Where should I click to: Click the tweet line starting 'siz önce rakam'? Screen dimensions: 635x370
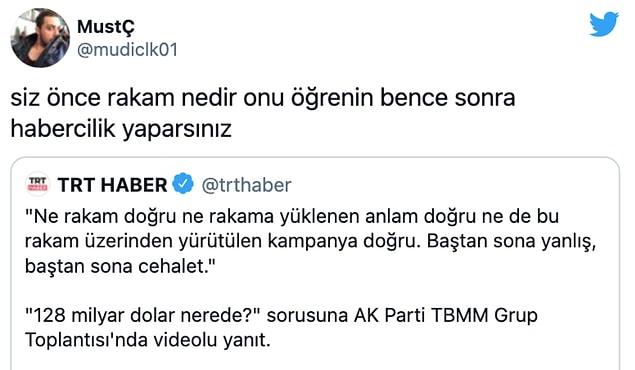pyautogui.click(x=263, y=98)
